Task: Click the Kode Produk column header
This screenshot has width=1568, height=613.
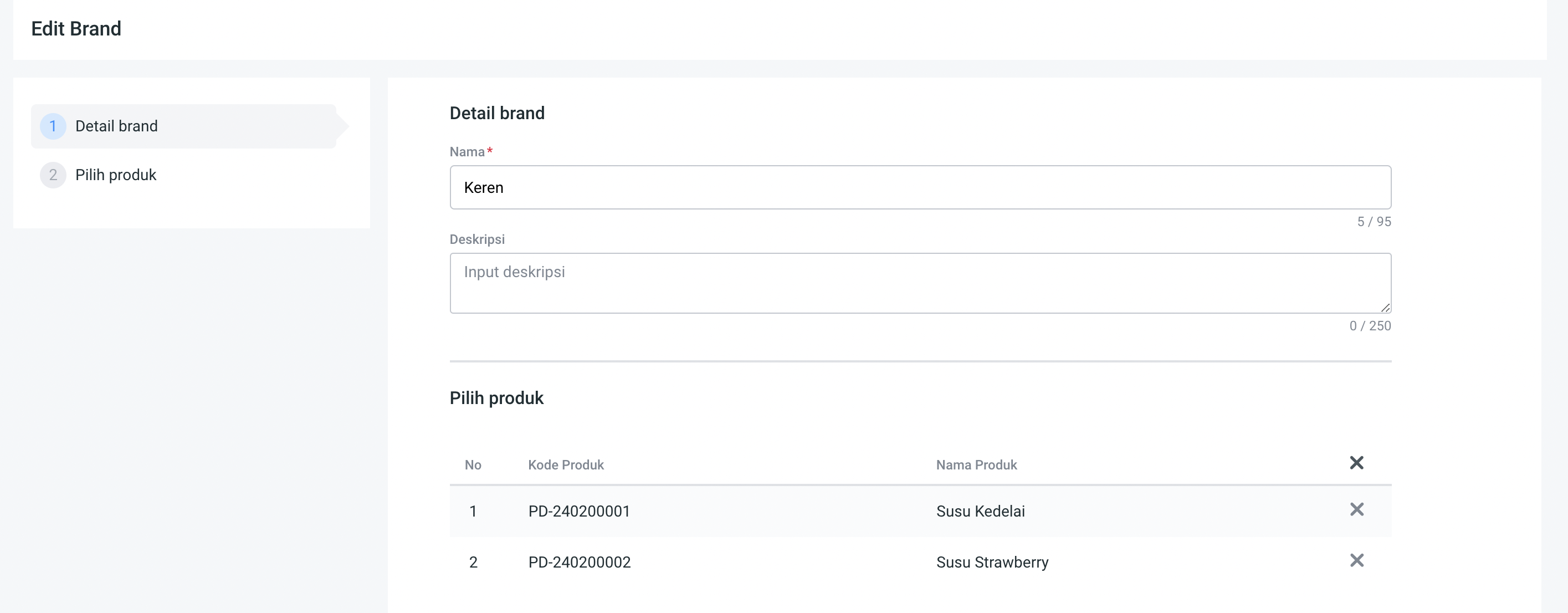Action: click(x=566, y=465)
